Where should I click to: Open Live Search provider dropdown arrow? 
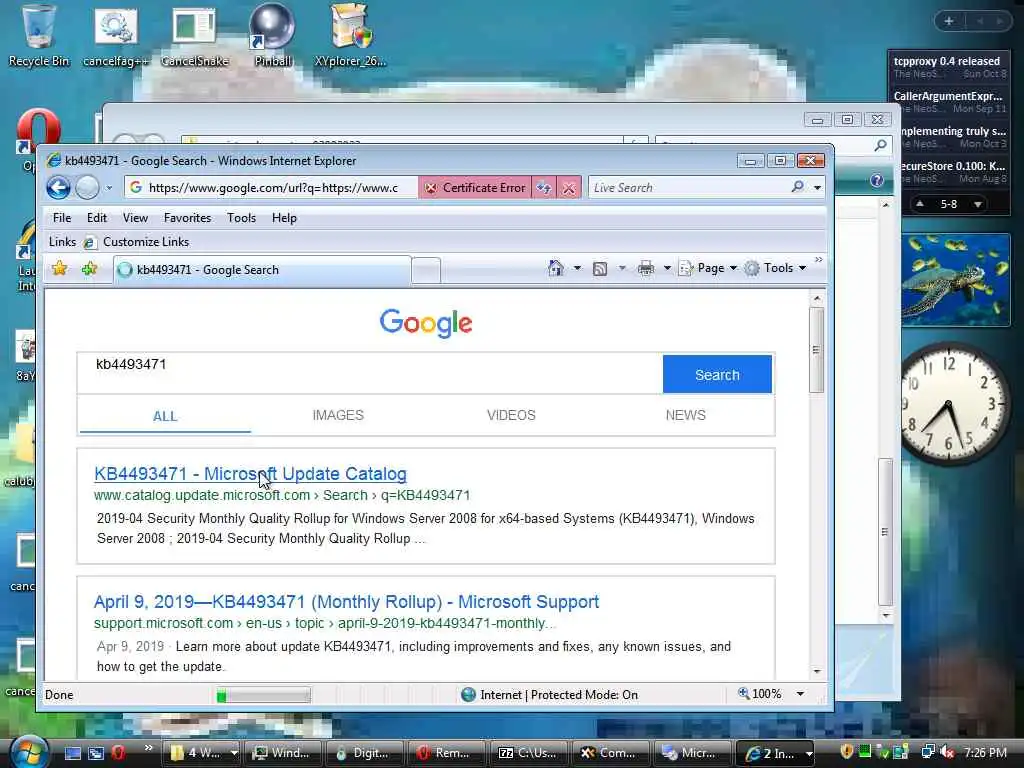click(817, 188)
